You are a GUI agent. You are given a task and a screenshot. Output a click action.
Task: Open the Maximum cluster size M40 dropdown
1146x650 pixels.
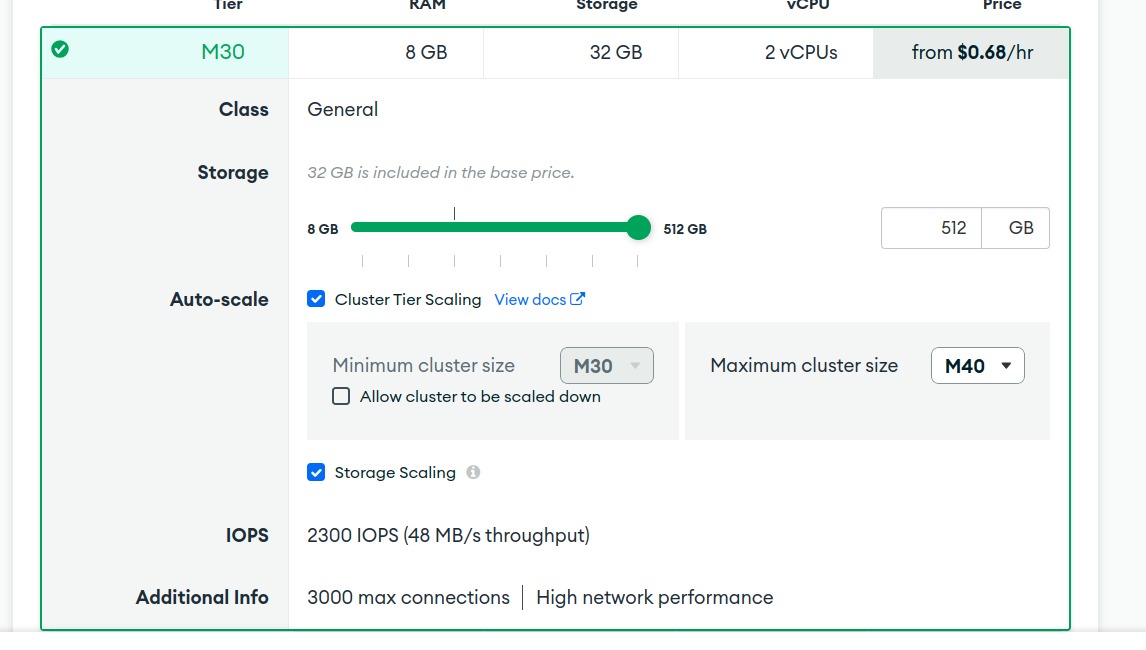(x=977, y=365)
